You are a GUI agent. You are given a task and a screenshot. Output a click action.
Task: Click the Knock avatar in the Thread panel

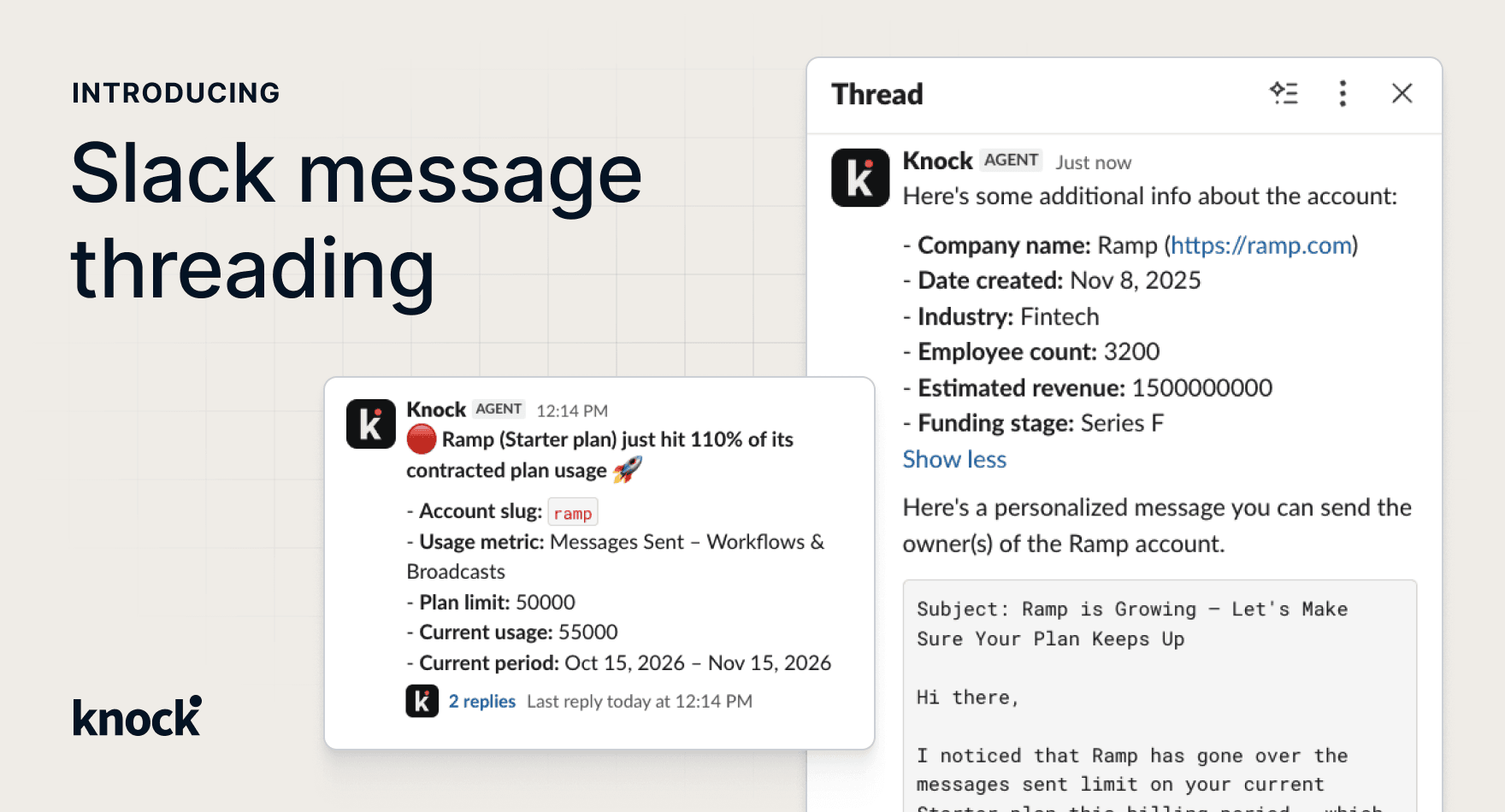[x=860, y=178]
